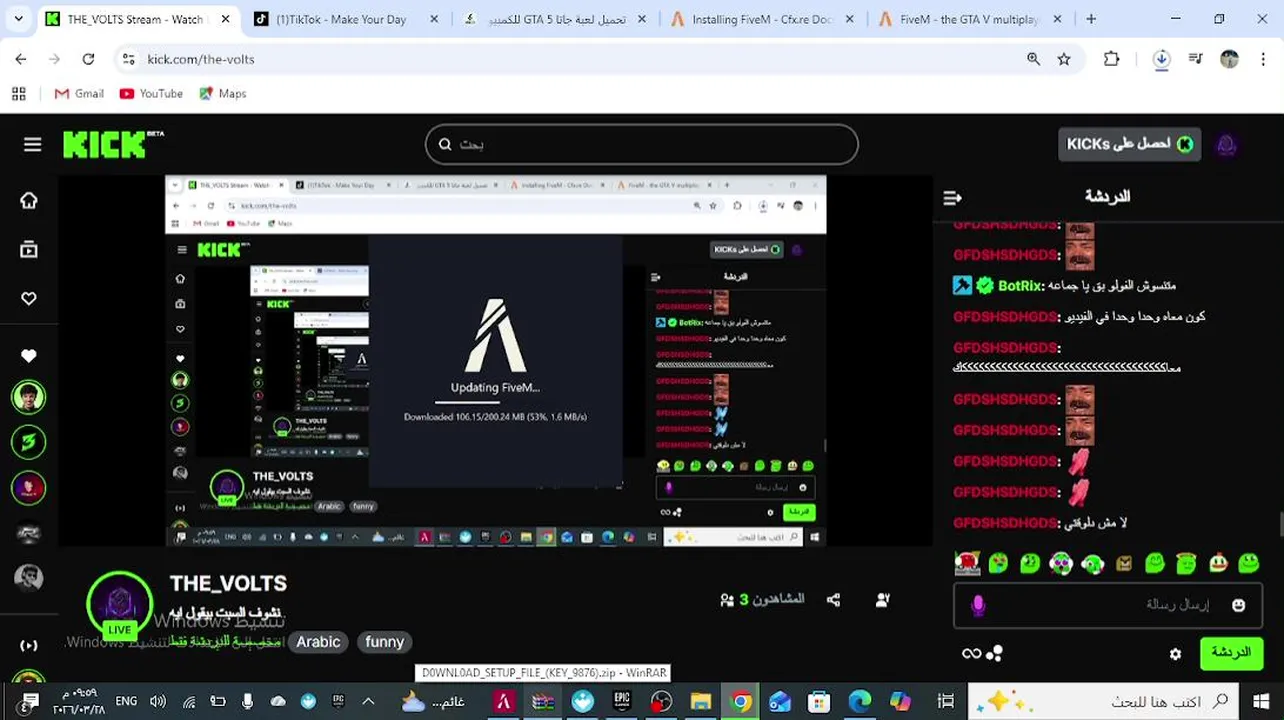1284x720 pixels.
Task: Click the live stream video player
Action: (x=496, y=361)
